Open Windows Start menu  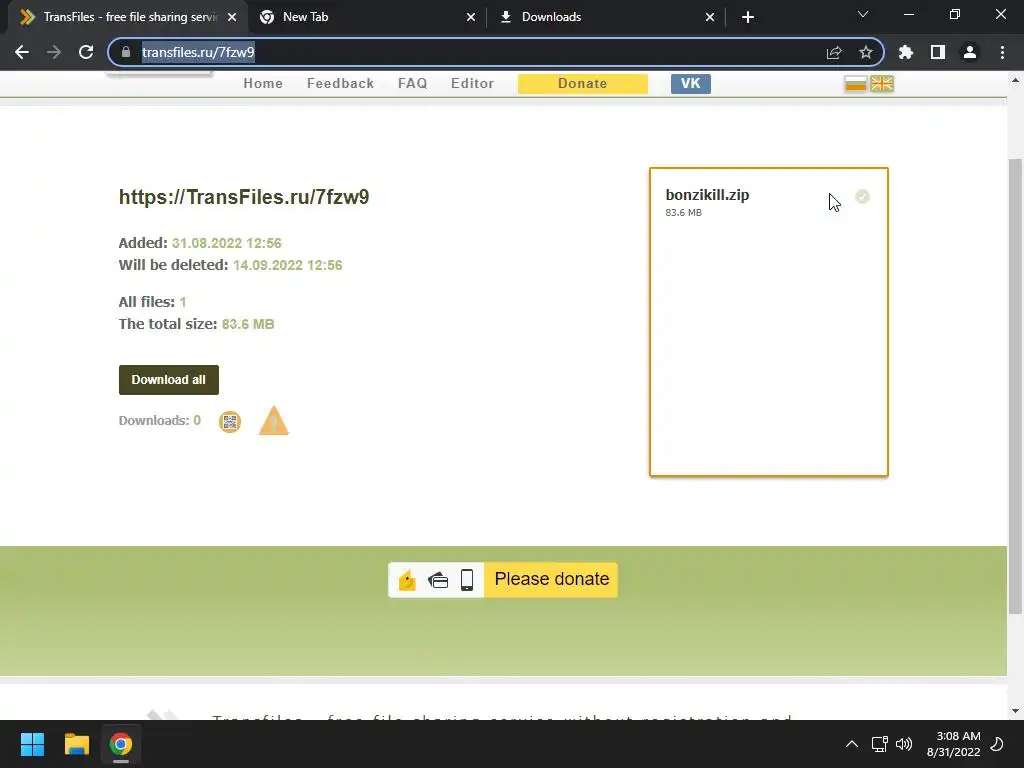click(32, 744)
